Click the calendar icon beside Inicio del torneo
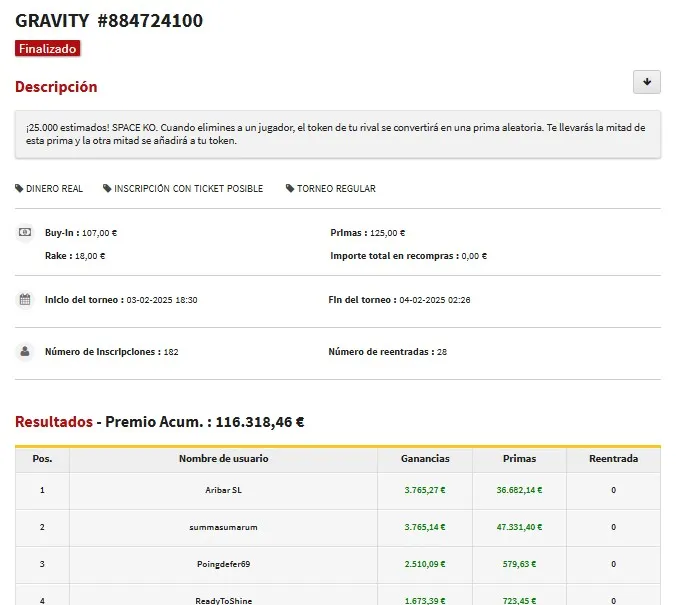This screenshot has width=681, height=605. (25, 300)
